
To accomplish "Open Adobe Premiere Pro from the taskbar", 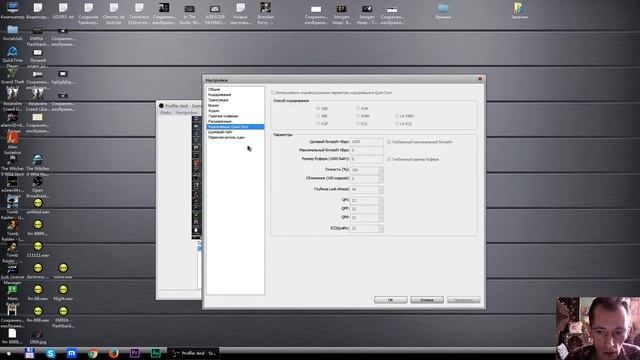I will pos(135,353).
